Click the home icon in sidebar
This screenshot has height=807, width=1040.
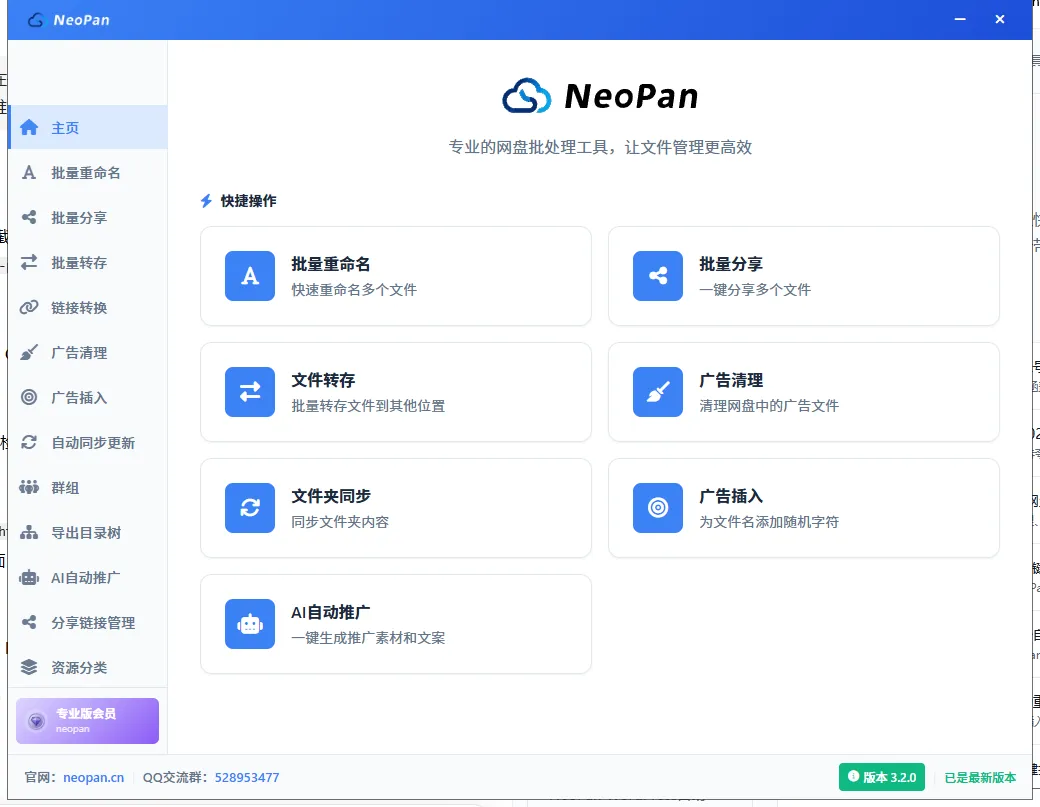(29, 127)
